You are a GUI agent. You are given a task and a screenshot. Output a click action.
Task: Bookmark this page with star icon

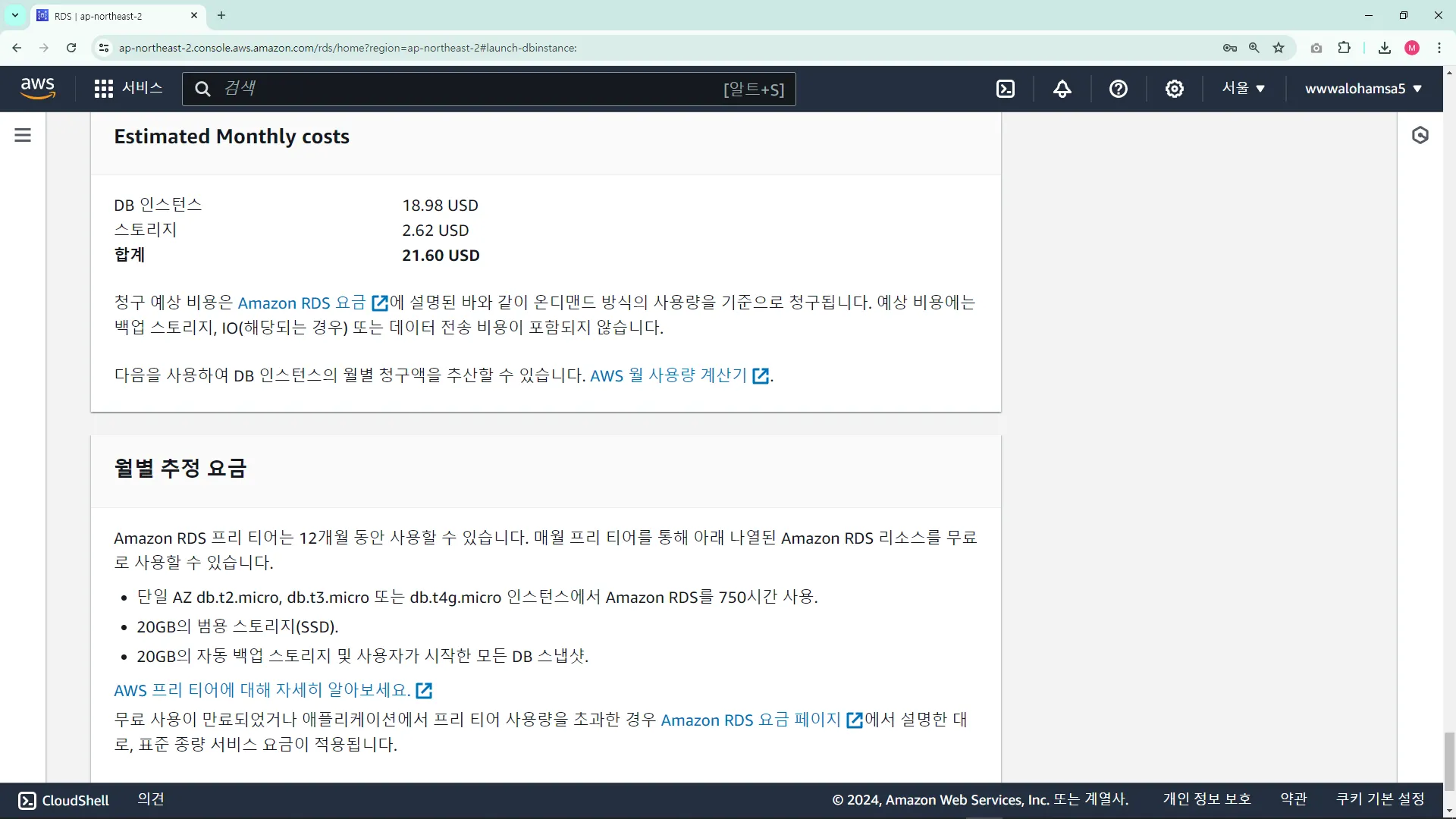coord(1279,48)
